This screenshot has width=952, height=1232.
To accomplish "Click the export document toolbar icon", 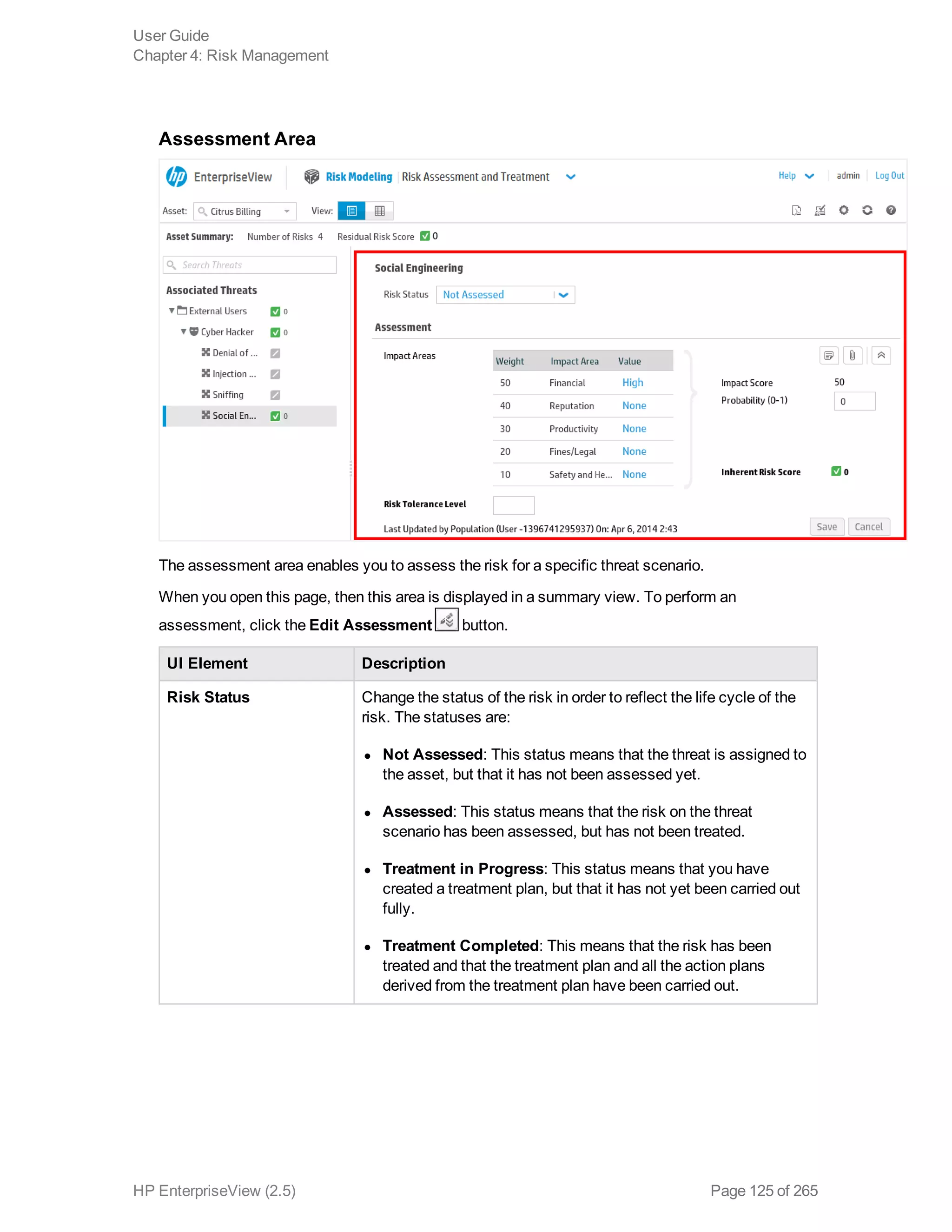I will tap(796, 211).
